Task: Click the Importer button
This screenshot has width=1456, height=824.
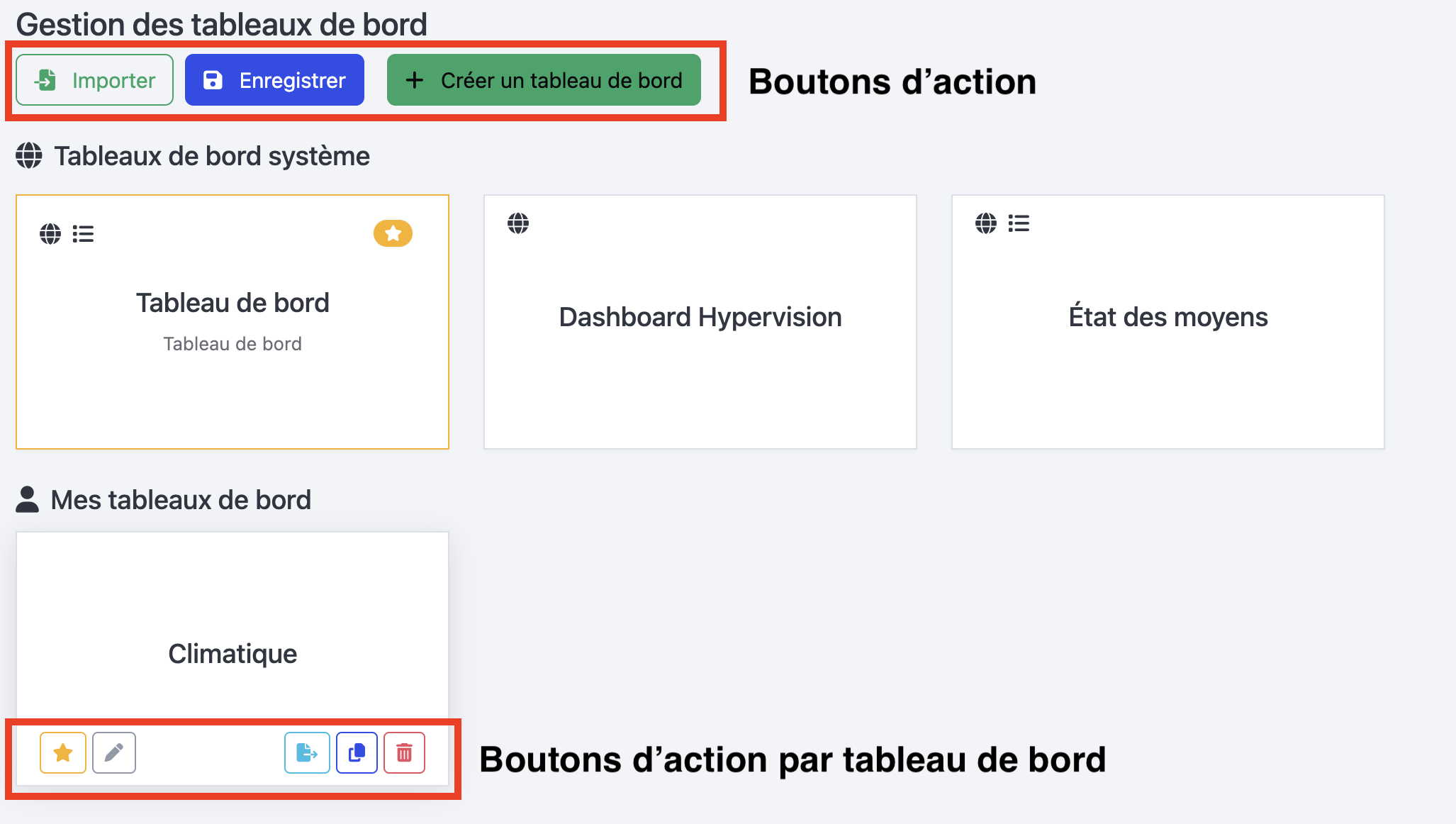Action: coord(94,79)
